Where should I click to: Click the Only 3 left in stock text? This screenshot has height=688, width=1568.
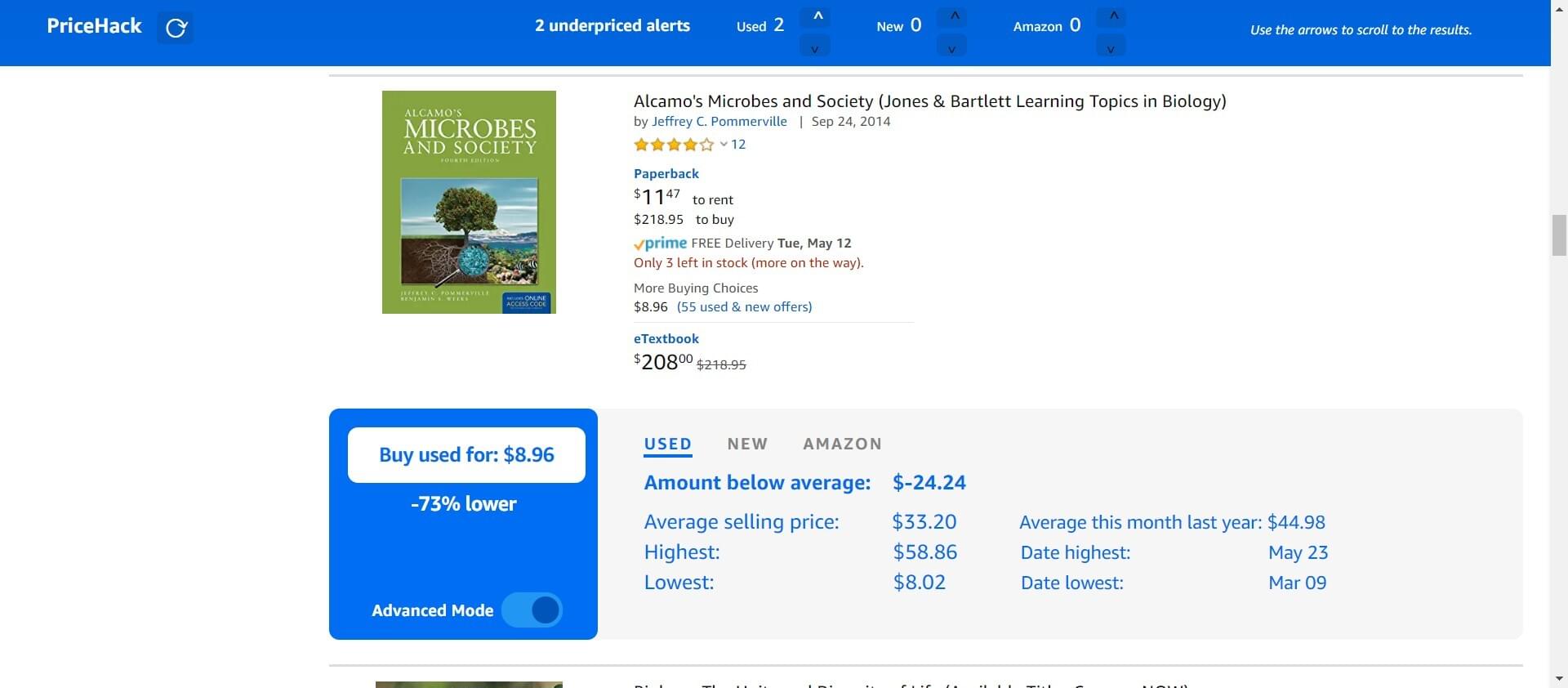click(749, 263)
